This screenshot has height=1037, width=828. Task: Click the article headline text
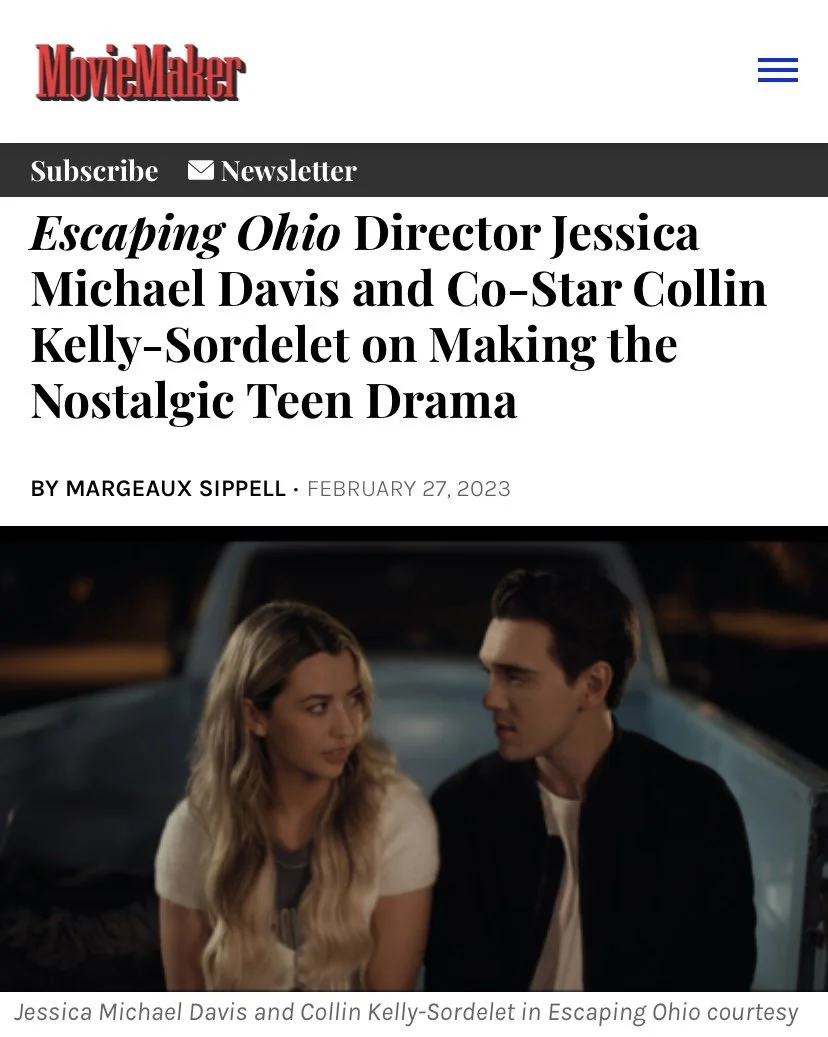click(399, 317)
